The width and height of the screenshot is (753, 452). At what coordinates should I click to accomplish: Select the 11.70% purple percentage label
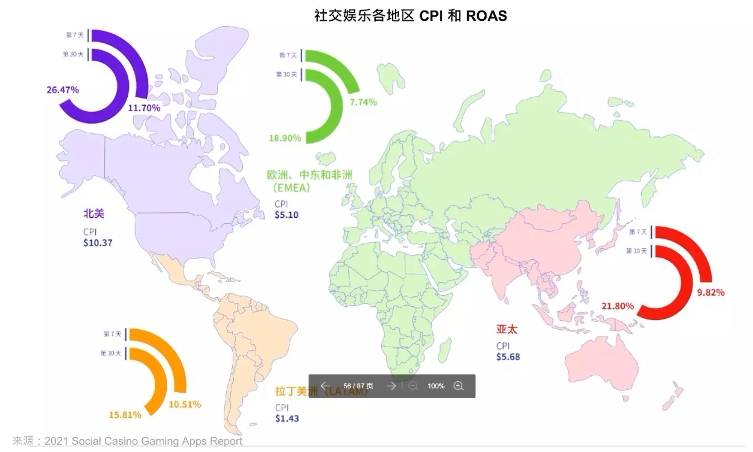tap(144, 108)
